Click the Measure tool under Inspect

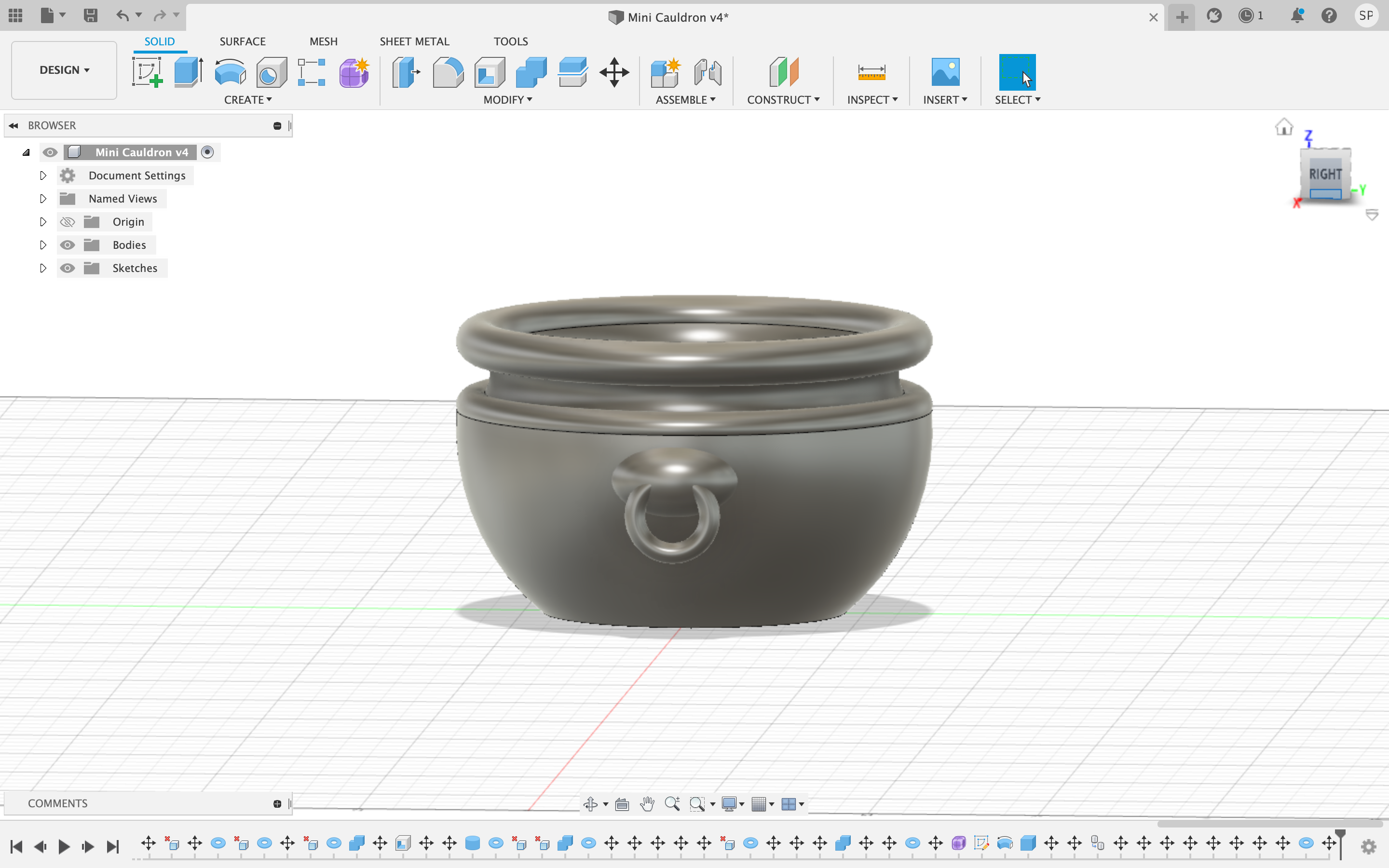(872, 72)
